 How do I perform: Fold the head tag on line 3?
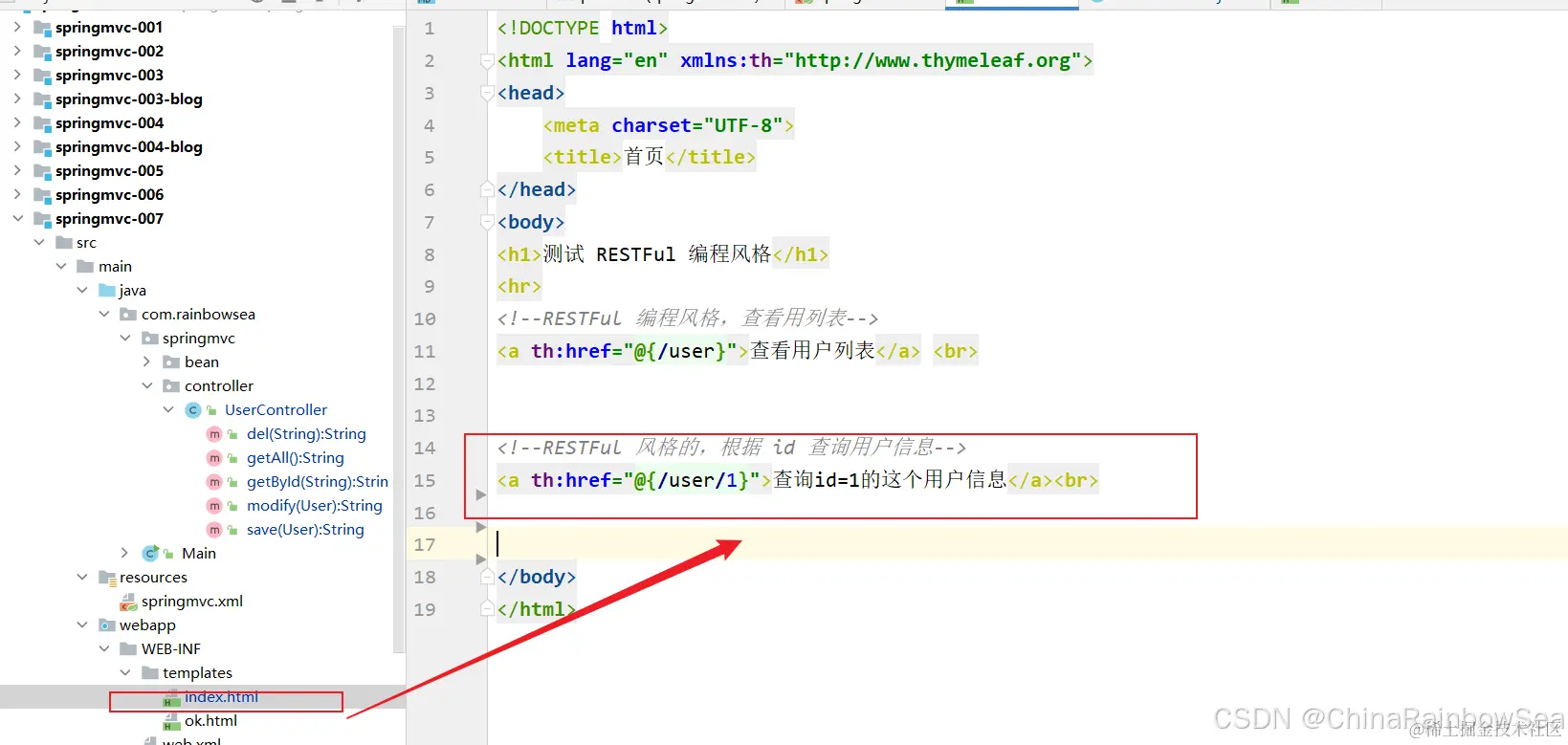point(487,94)
